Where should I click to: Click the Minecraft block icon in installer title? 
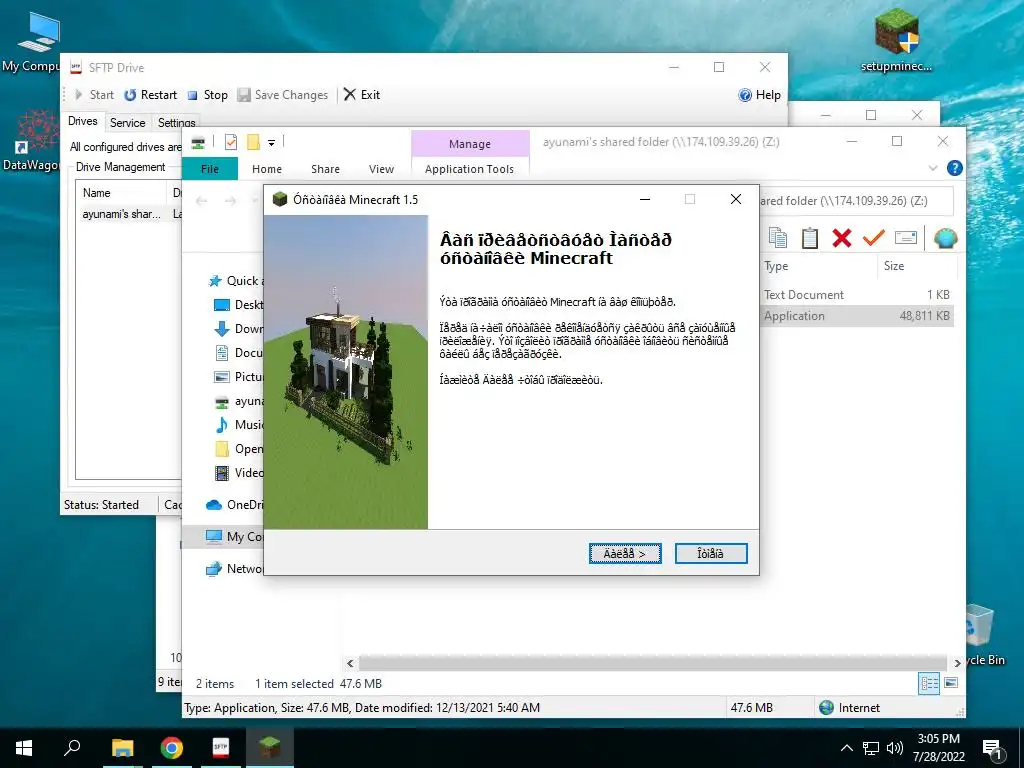280,199
